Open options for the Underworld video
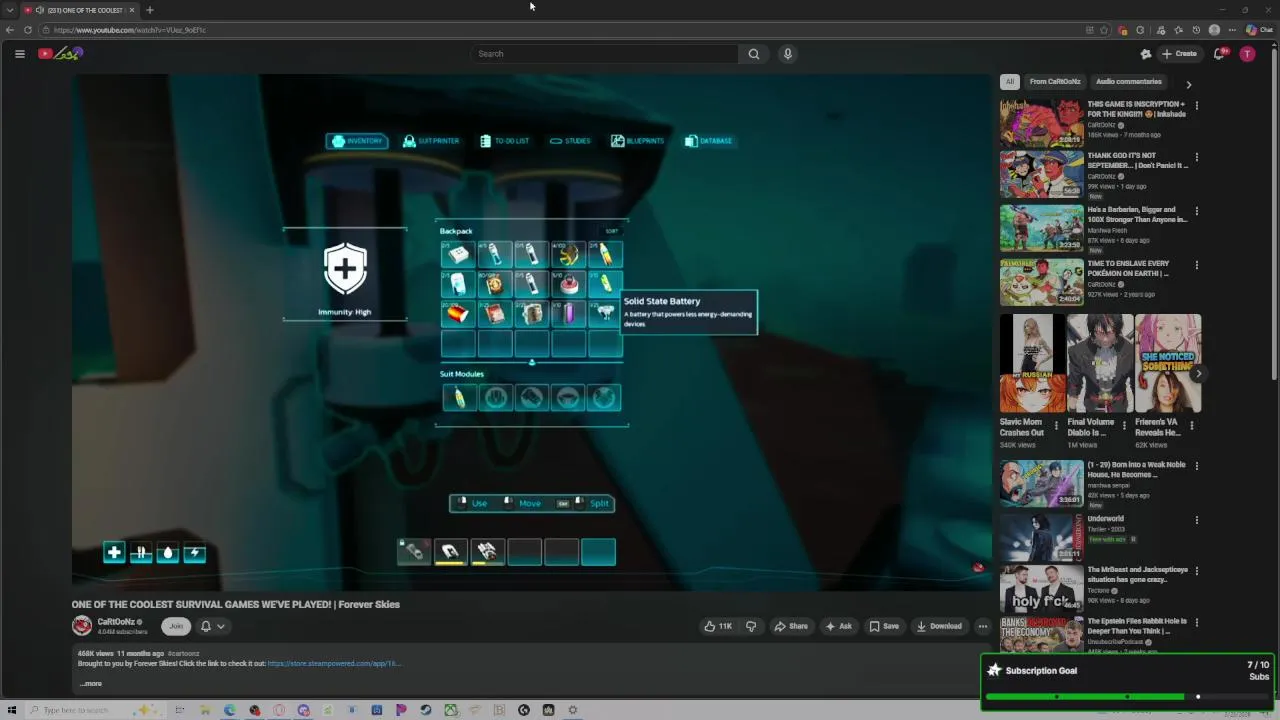This screenshot has height=720, width=1280. [x=1197, y=520]
